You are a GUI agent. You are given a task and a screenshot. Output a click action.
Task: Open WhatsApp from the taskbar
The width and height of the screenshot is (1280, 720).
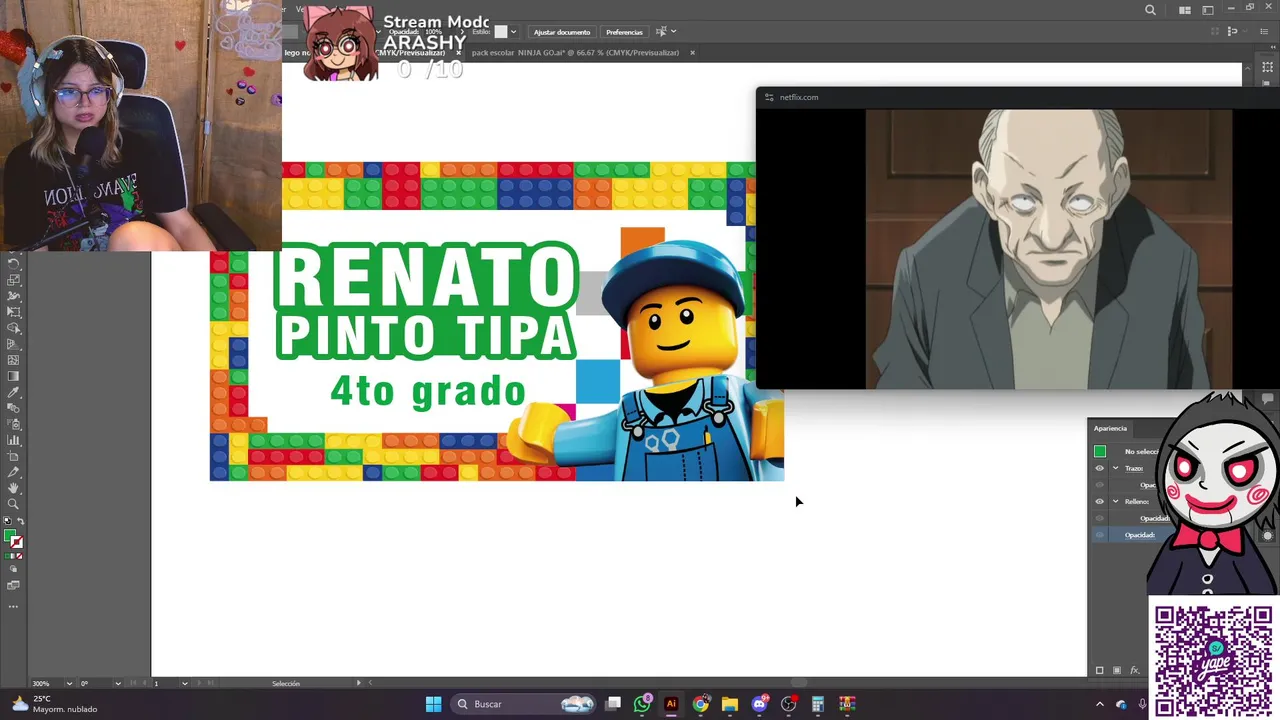pyautogui.click(x=642, y=704)
